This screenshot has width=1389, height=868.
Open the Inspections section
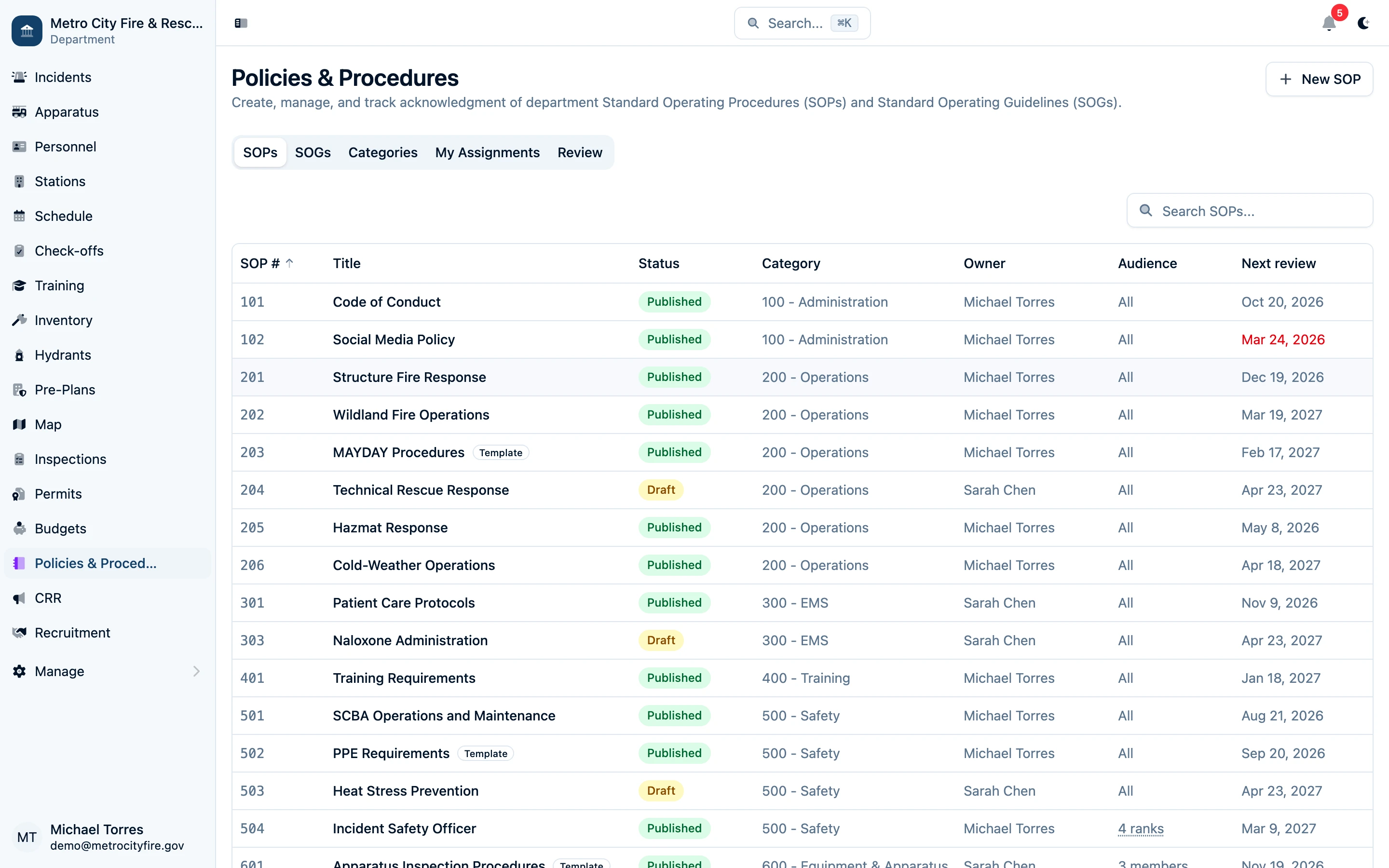[70, 459]
